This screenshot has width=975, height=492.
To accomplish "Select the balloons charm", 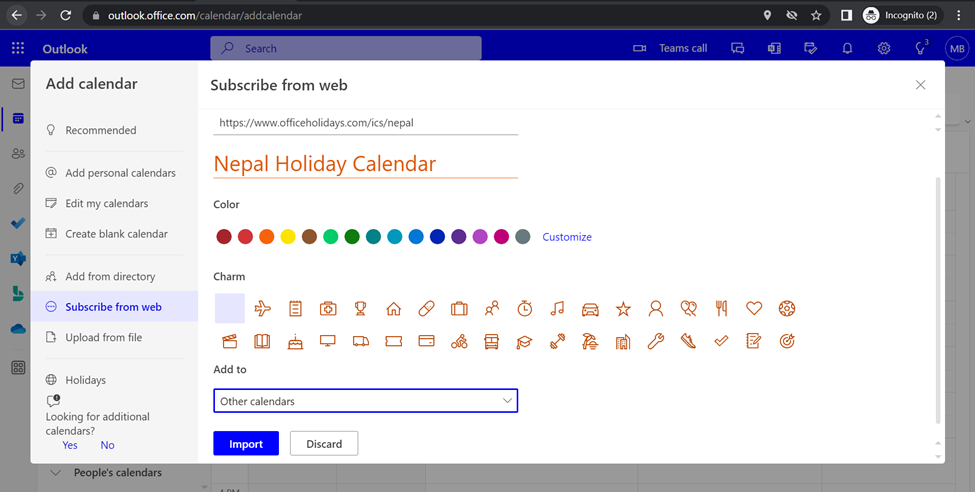I will pyautogui.click(x=688, y=309).
